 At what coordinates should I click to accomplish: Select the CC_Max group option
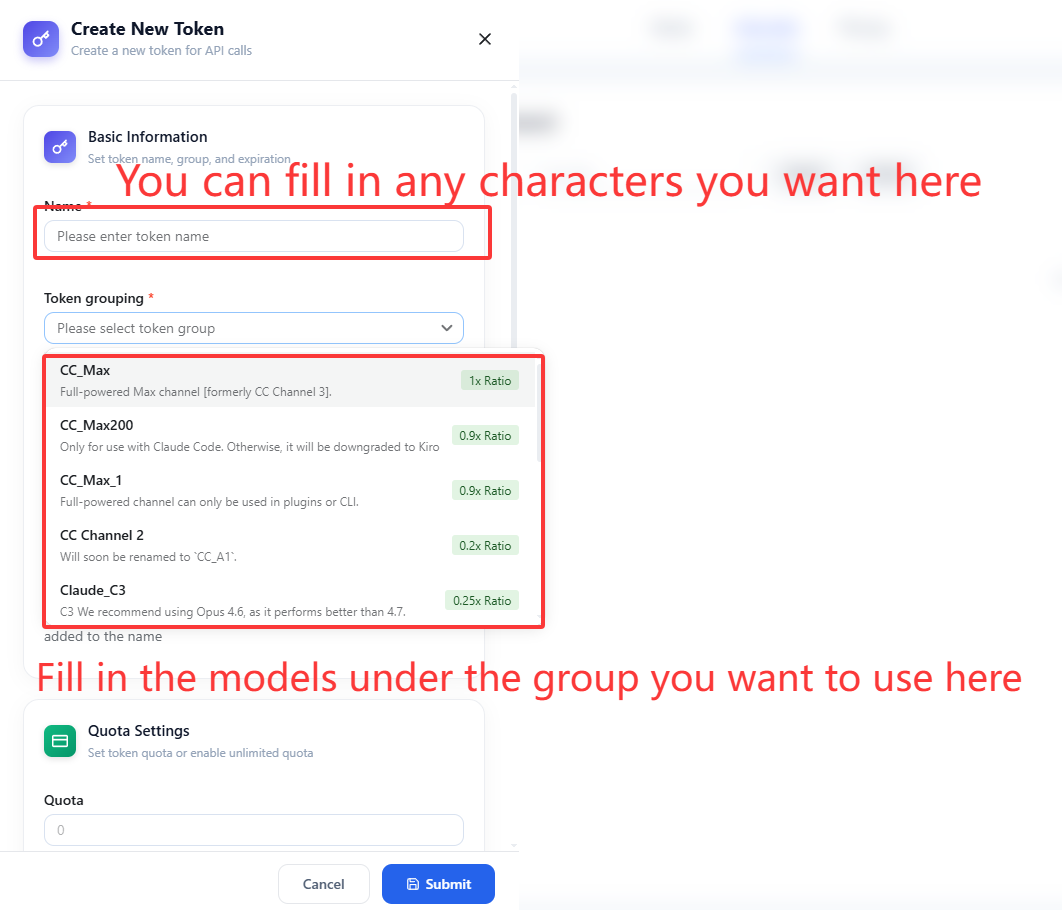(x=291, y=381)
